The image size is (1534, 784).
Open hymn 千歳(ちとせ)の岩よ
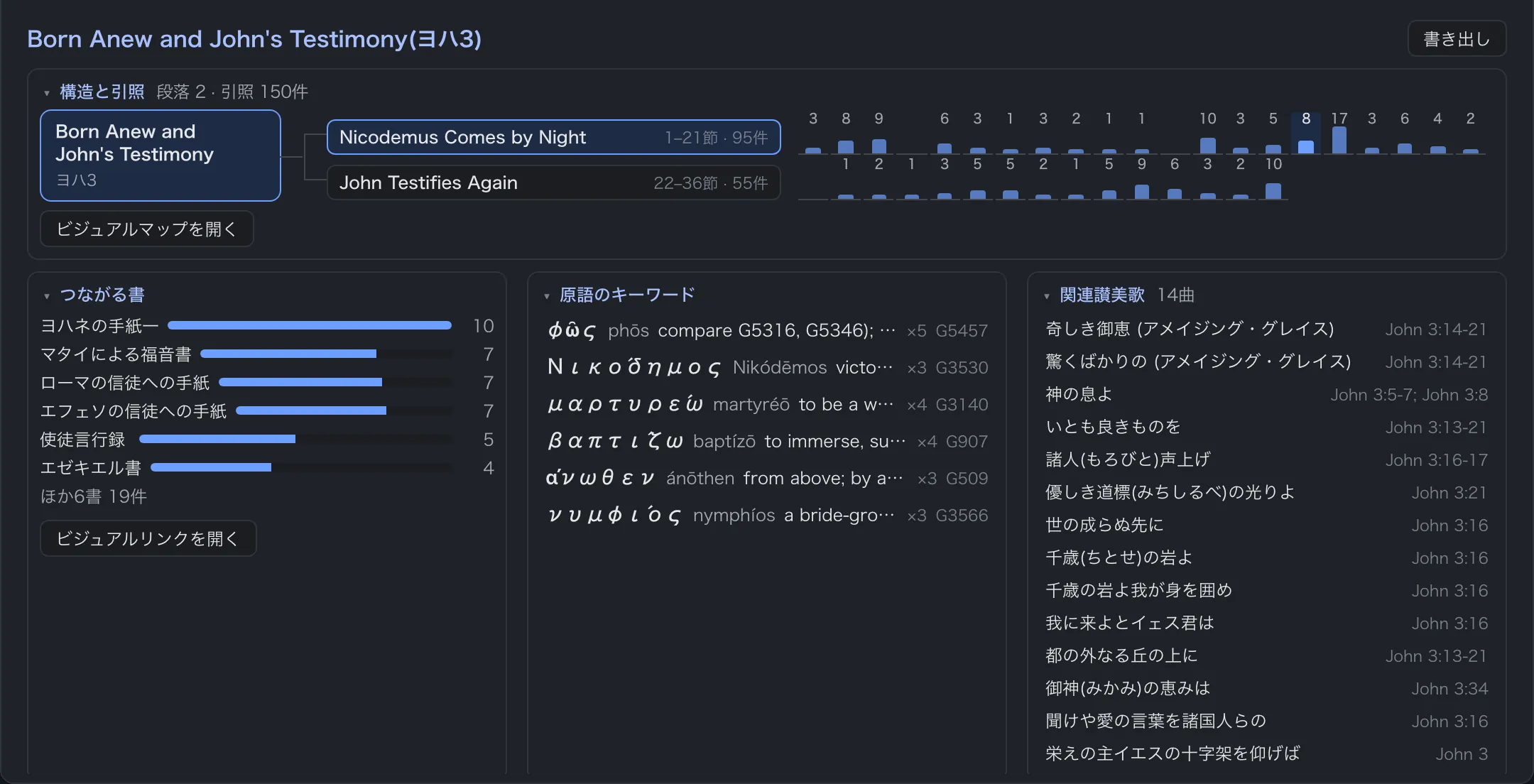[x=1266, y=557]
